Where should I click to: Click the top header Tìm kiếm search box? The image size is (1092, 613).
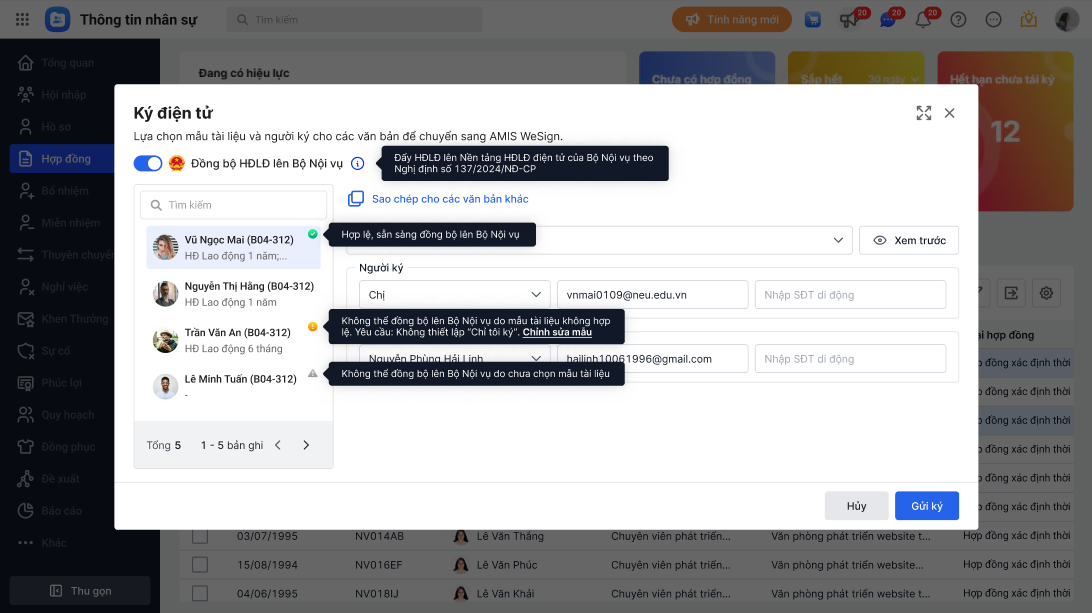click(x=354, y=20)
